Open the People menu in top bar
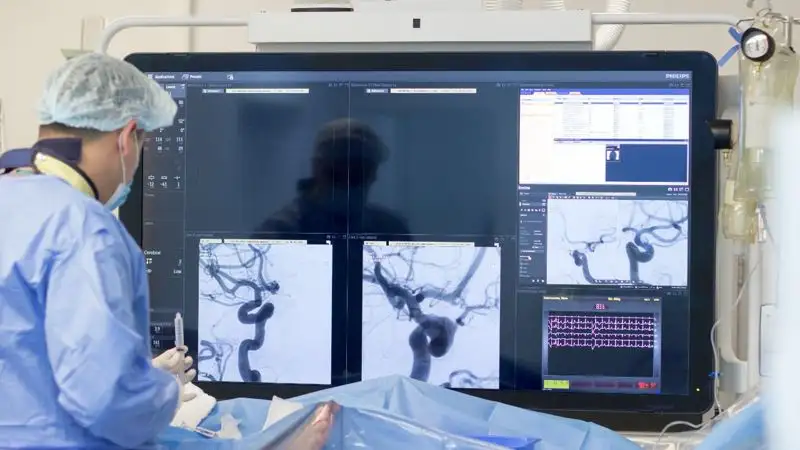Screen dimensions: 800x450 coord(194,76)
